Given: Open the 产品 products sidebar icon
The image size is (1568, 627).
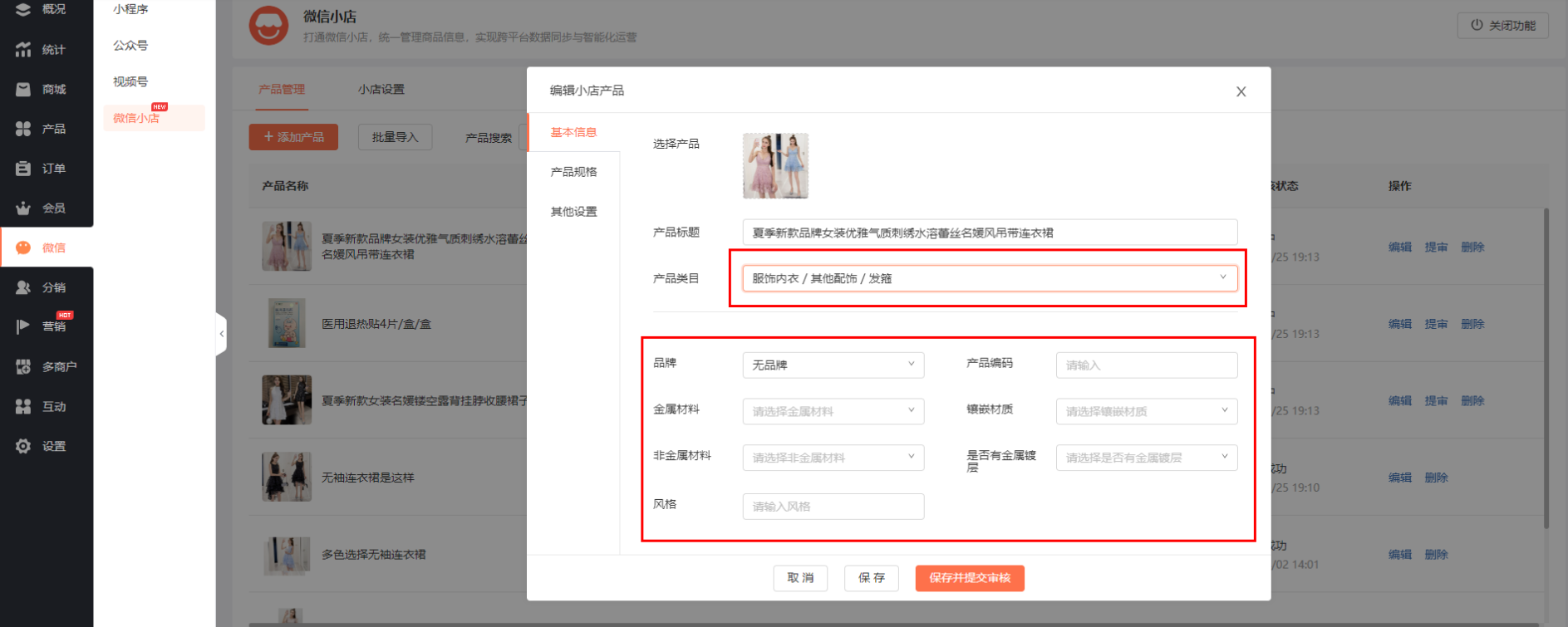Looking at the screenshot, I should point(23,129).
